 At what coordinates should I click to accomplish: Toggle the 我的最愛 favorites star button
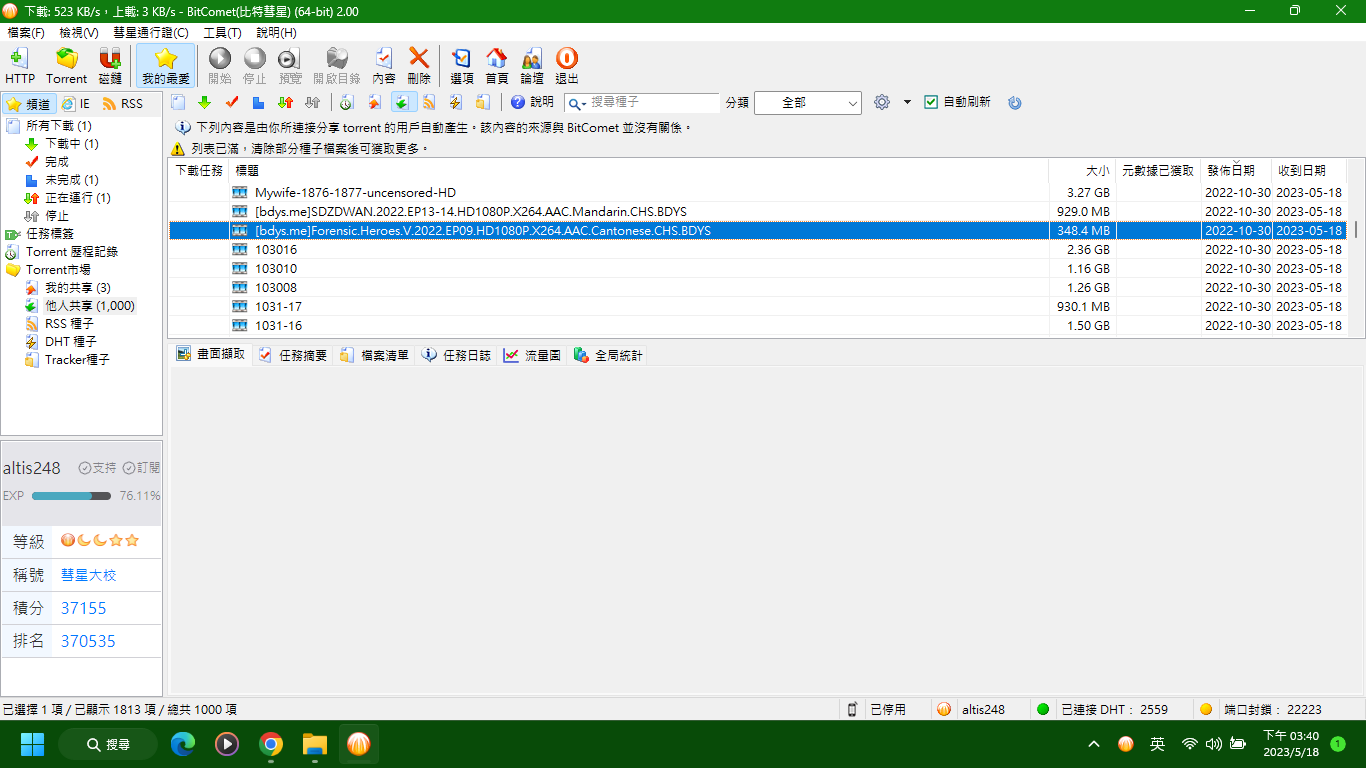click(x=166, y=66)
